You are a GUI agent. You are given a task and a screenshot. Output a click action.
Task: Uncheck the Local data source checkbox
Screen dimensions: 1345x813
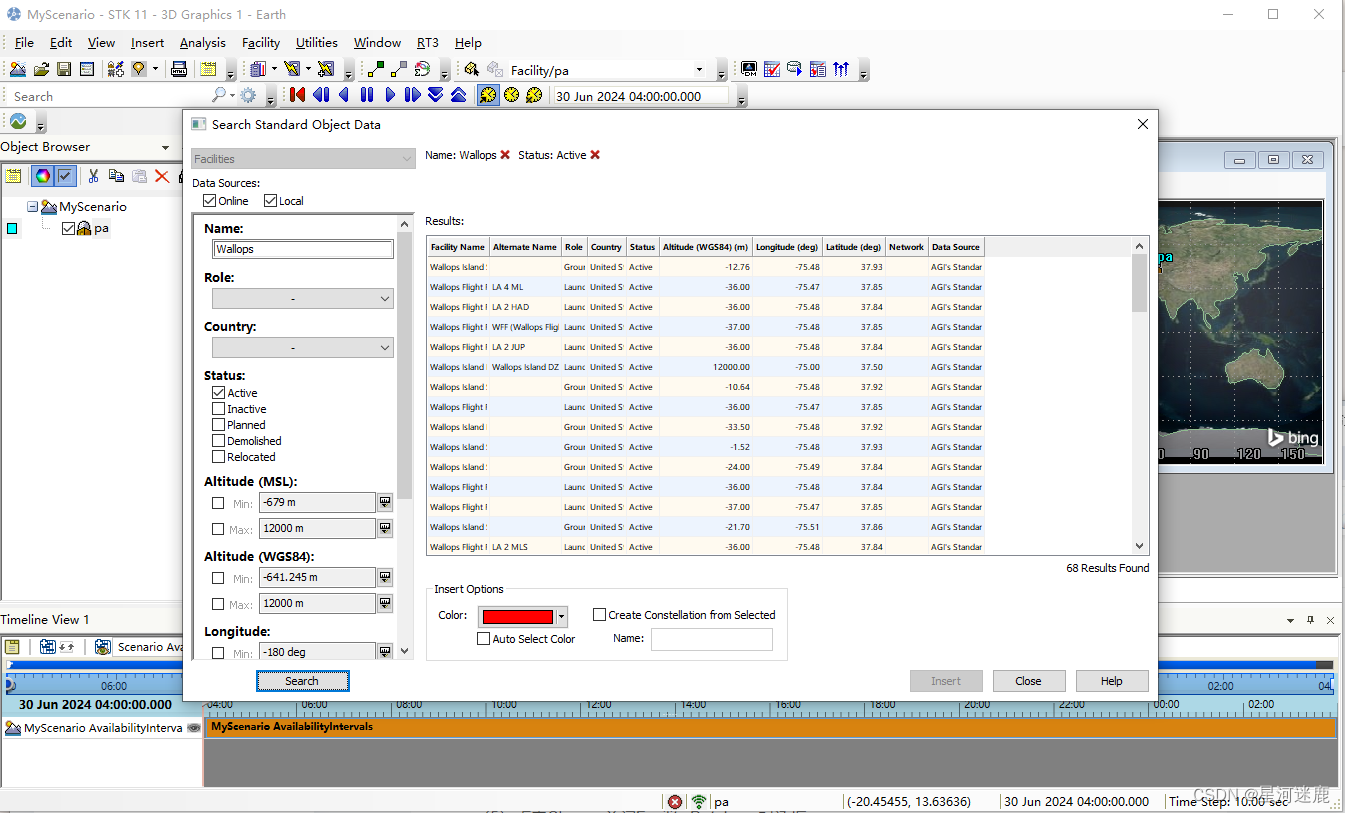tap(270, 201)
